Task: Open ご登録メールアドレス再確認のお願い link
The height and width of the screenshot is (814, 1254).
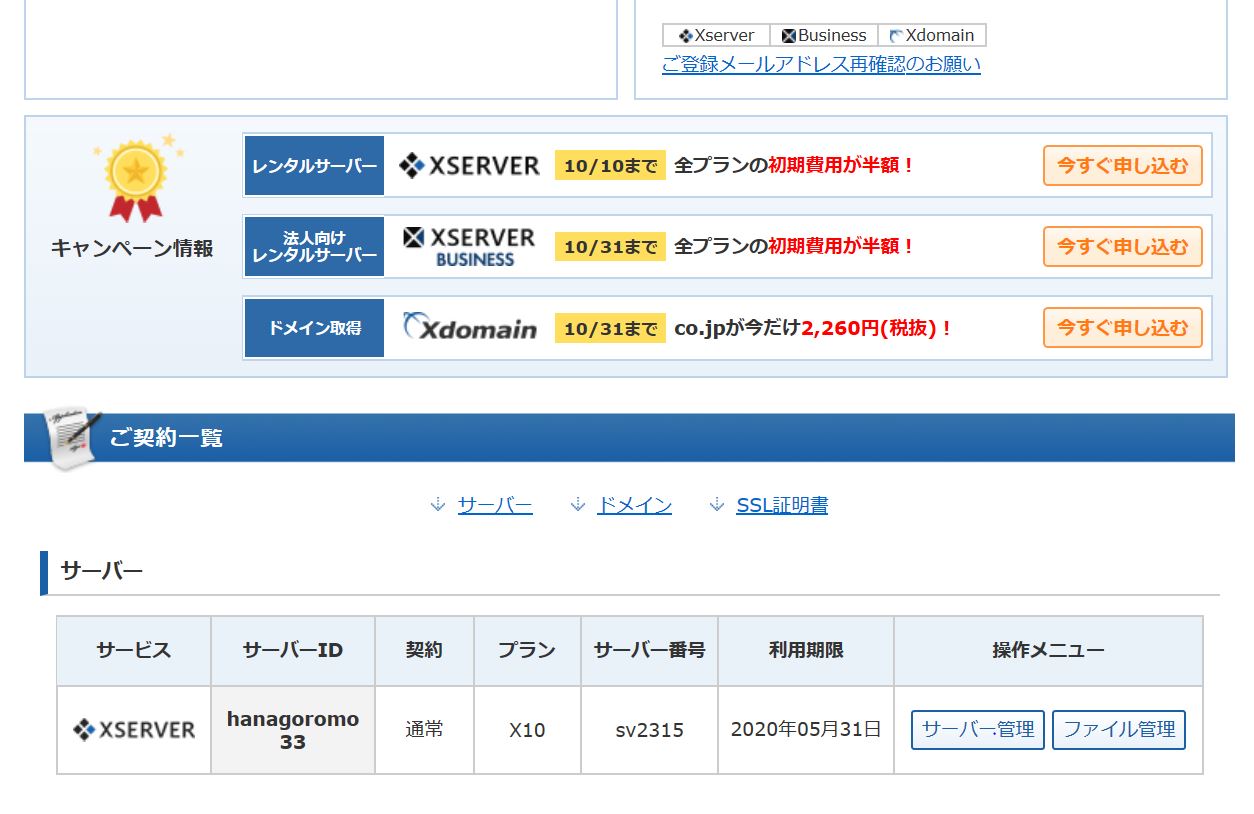Action: 821,65
